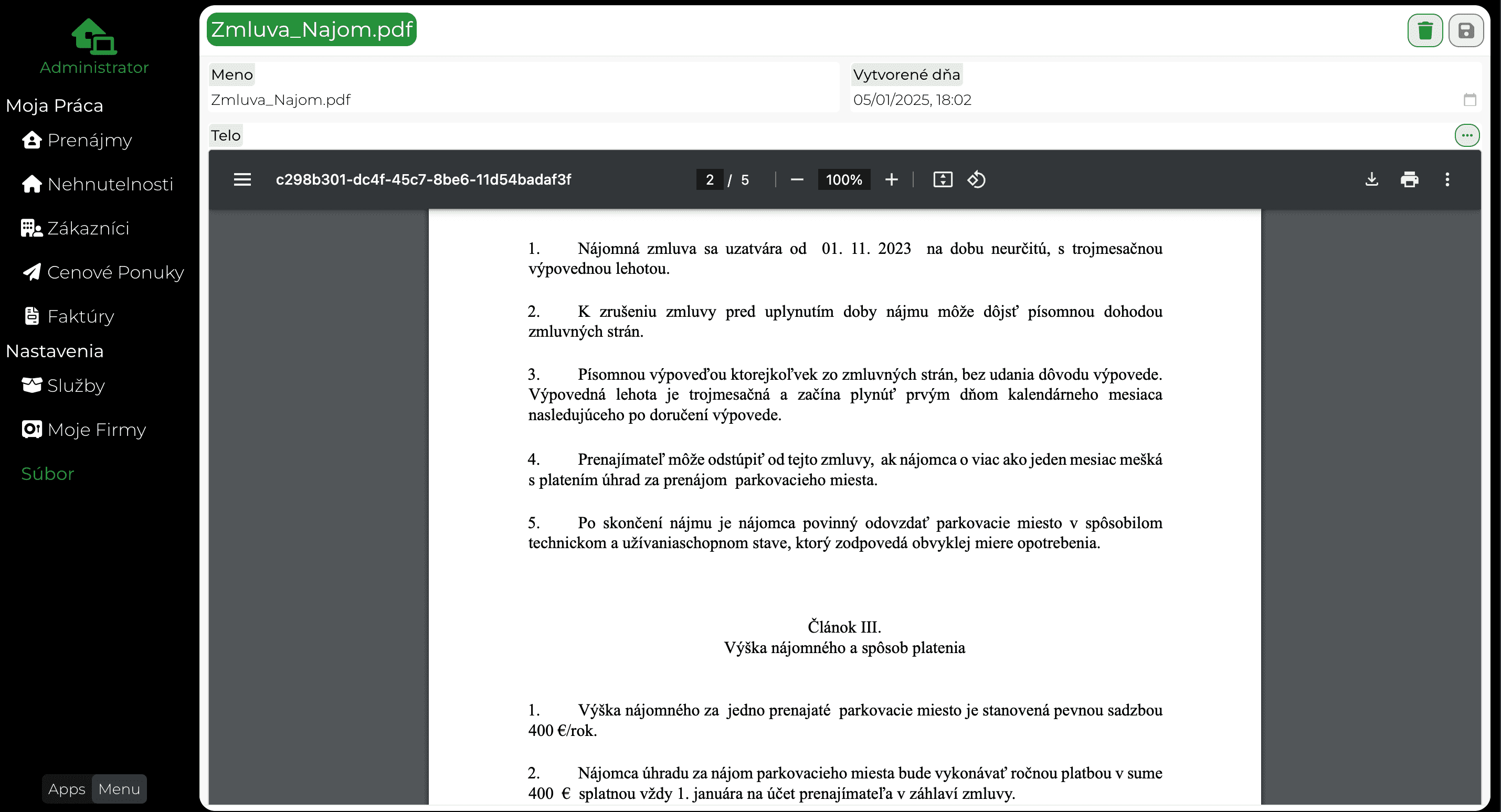1501x812 pixels.
Task: Print the PDF document
Action: click(x=1409, y=179)
